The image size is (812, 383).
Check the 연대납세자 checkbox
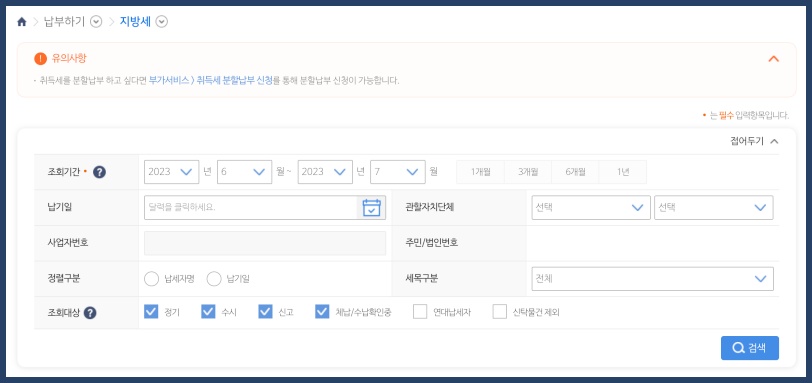[420, 312]
